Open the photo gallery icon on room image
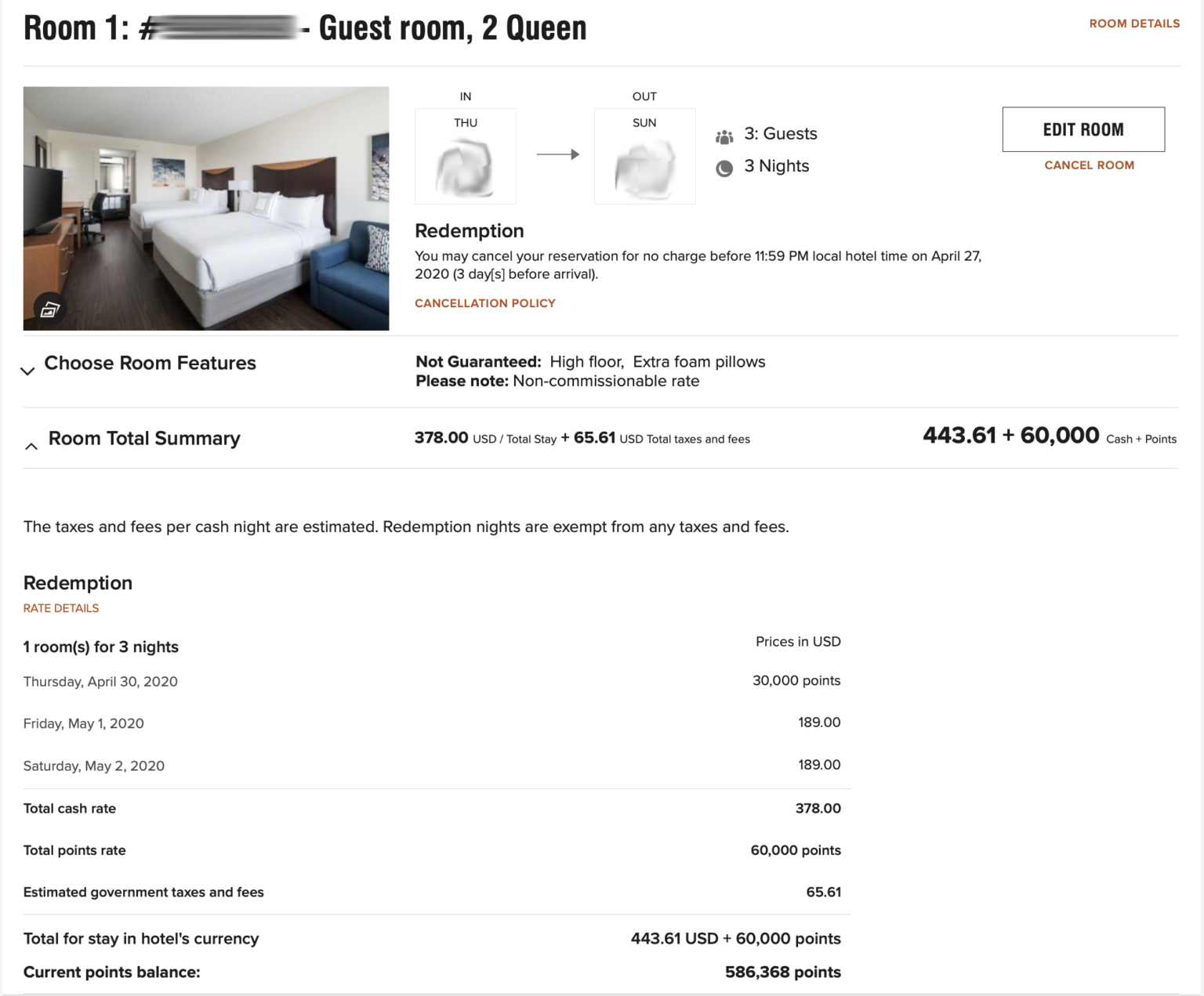Image resolution: width=1204 pixels, height=996 pixels. tap(50, 309)
